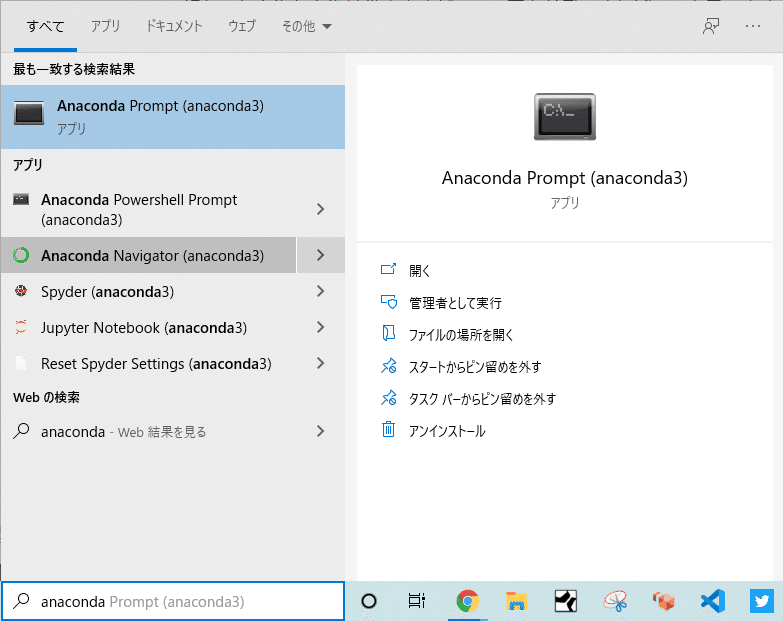The image size is (783, 621).
Task: Select Jupyter Notebook (anaconda3) result
Action: (x=149, y=327)
